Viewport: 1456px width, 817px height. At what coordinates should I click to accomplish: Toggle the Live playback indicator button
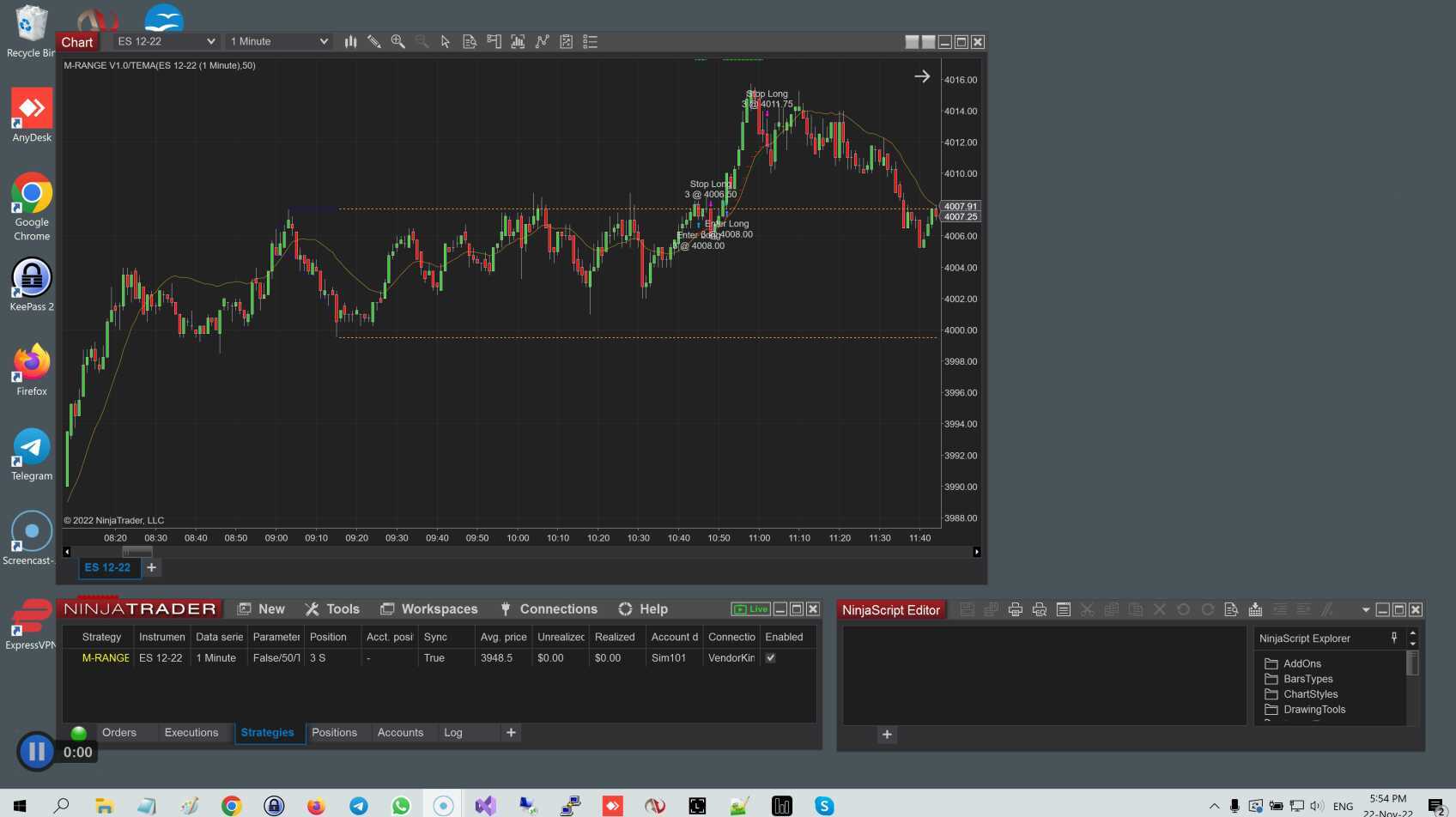pos(750,609)
